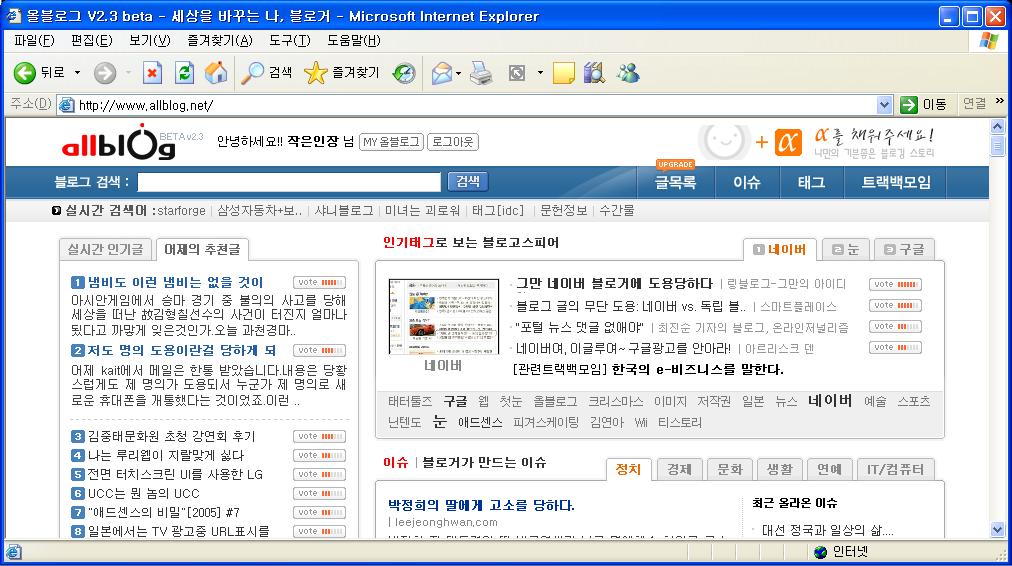The width and height of the screenshot is (1012, 566).
Task: Open the History clock icon
Action: pos(404,73)
